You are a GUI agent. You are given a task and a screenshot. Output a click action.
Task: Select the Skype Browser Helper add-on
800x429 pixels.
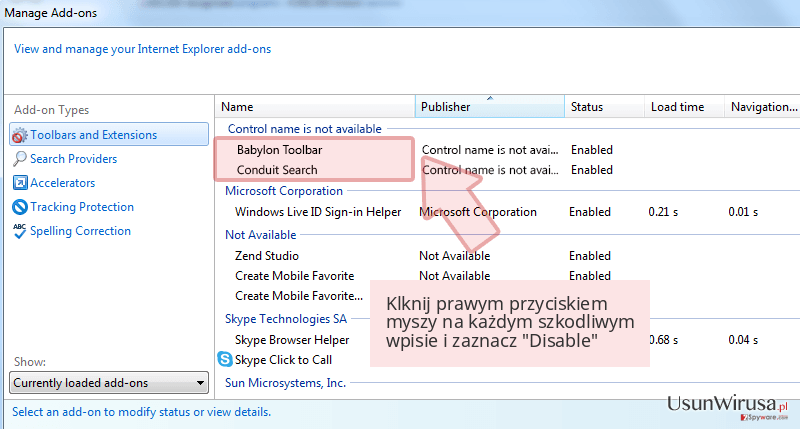(292, 340)
